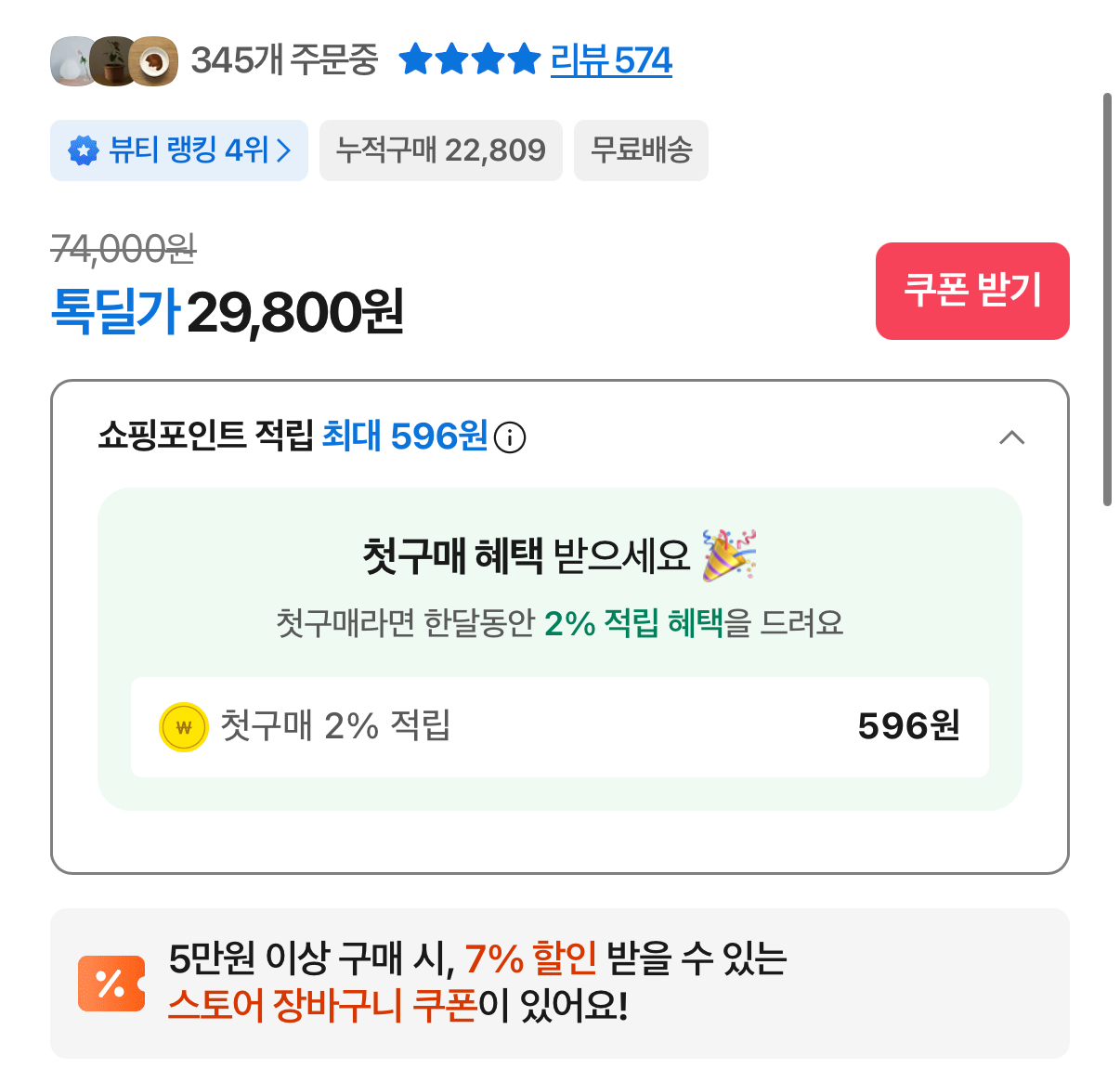Click the 무료배송 free shipping tag
This screenshot has width=1120, height=1082.
click(x=641, y=150)
